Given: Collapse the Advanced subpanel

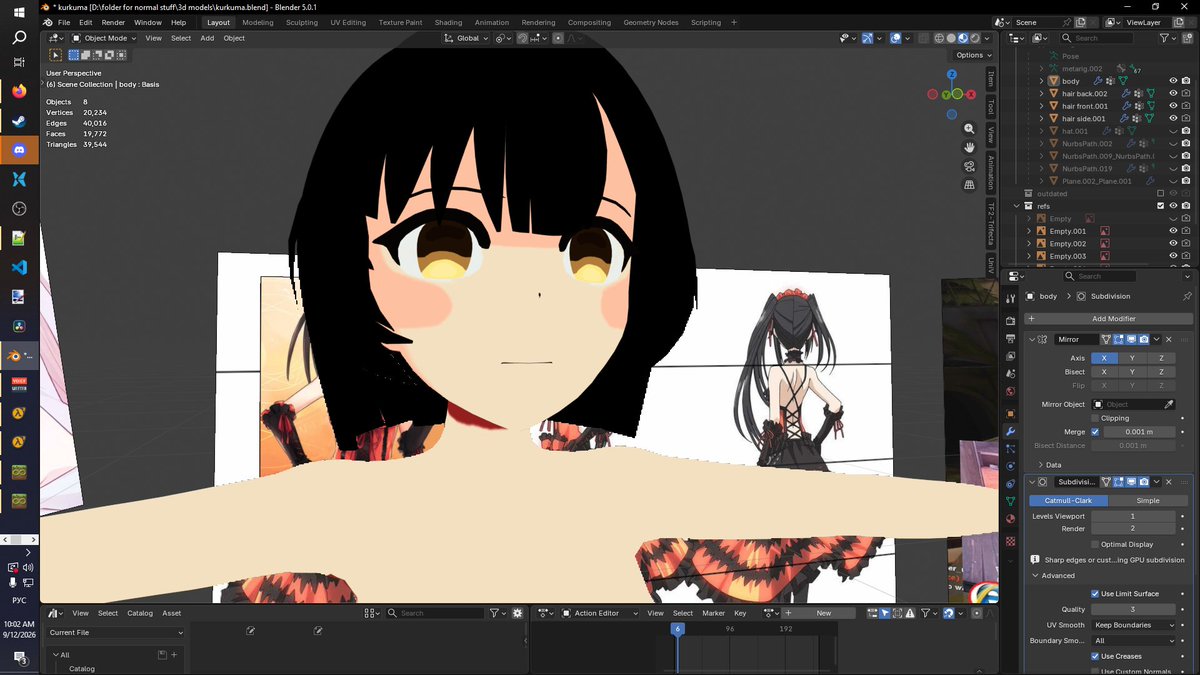Looking at the screenshot, I should (1033, 576).
